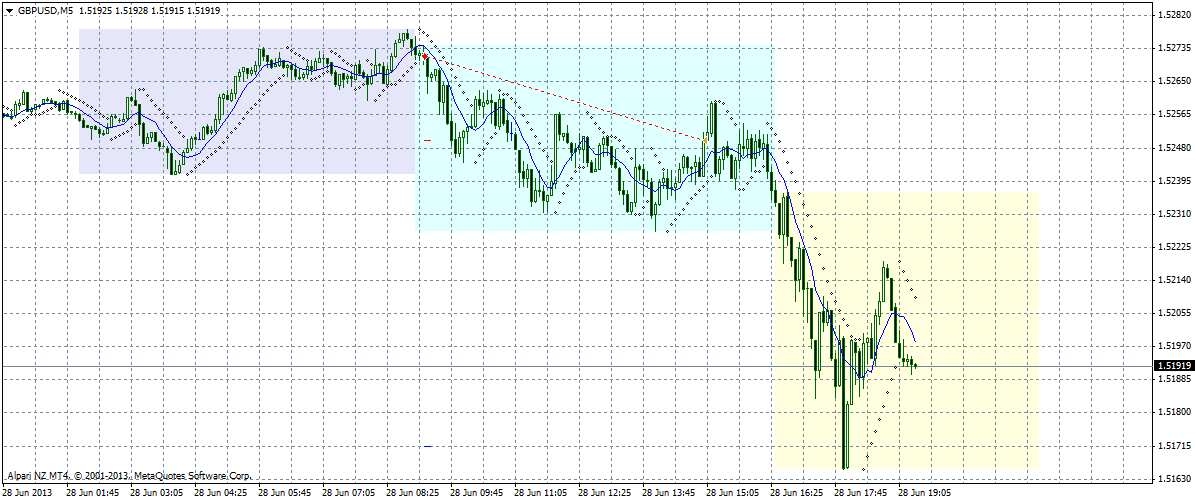Click the 1.51630 price scale label
Image resolution: width=1195 pixels, height=501 pixels.
[1174, 479]
